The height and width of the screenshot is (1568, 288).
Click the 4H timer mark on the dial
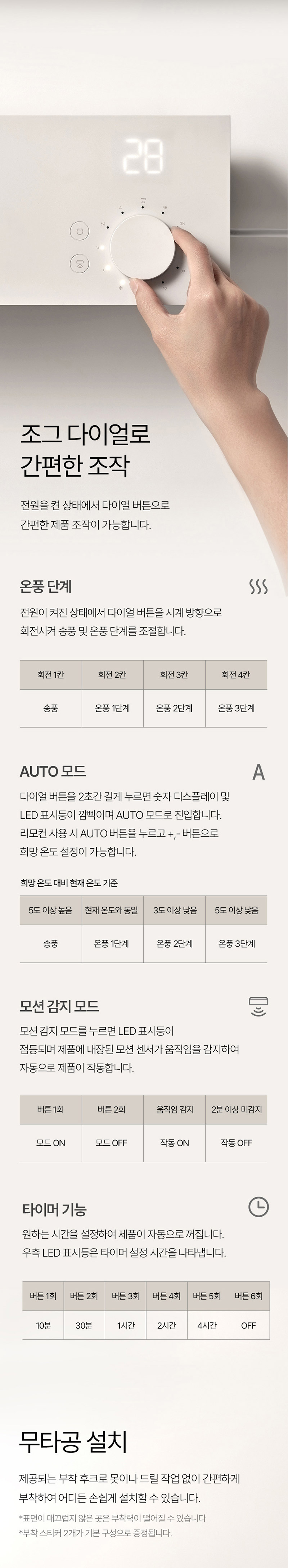tap(165, 207)
